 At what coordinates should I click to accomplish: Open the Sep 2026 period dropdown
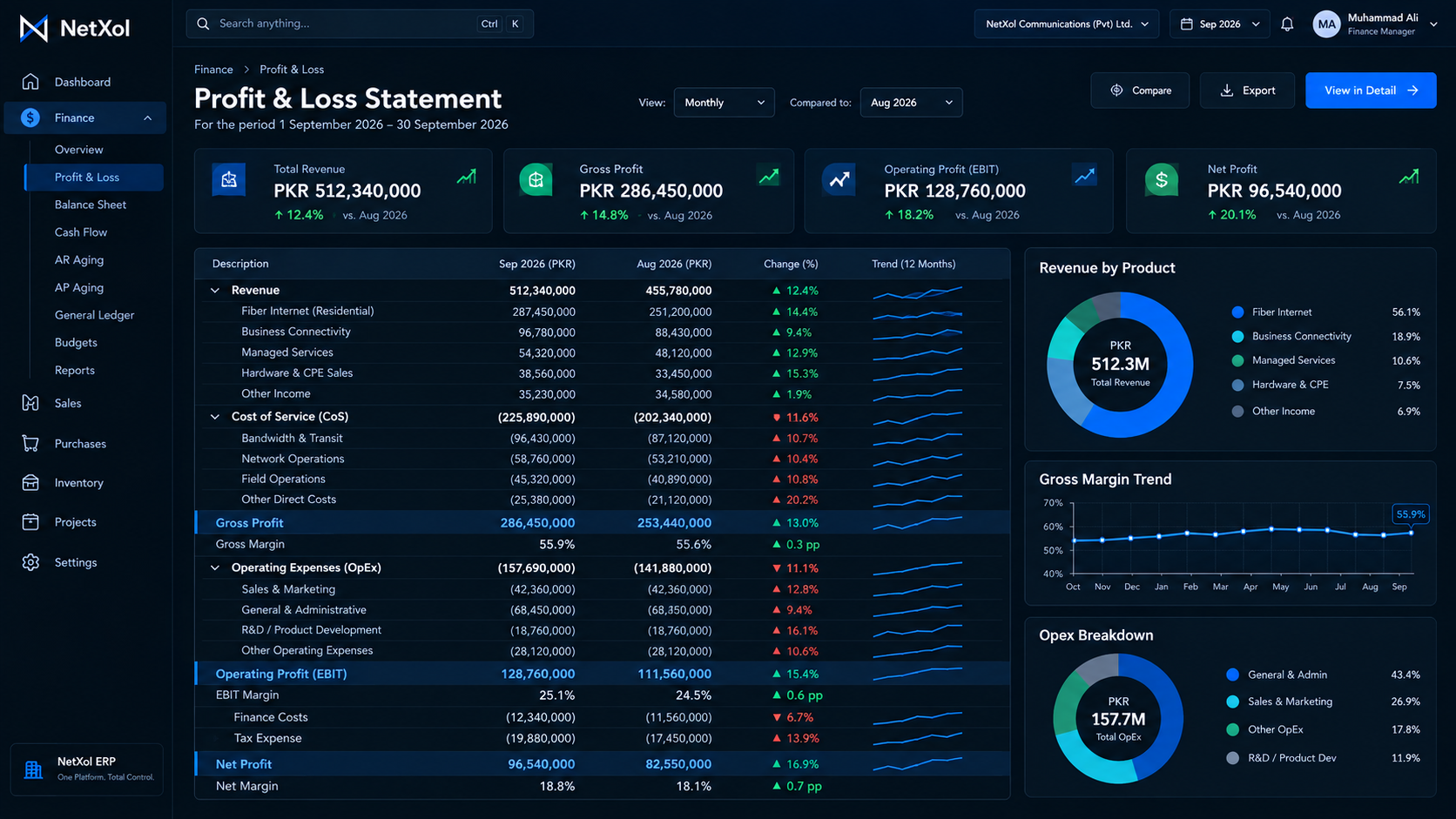click(x=1219, y=24)
